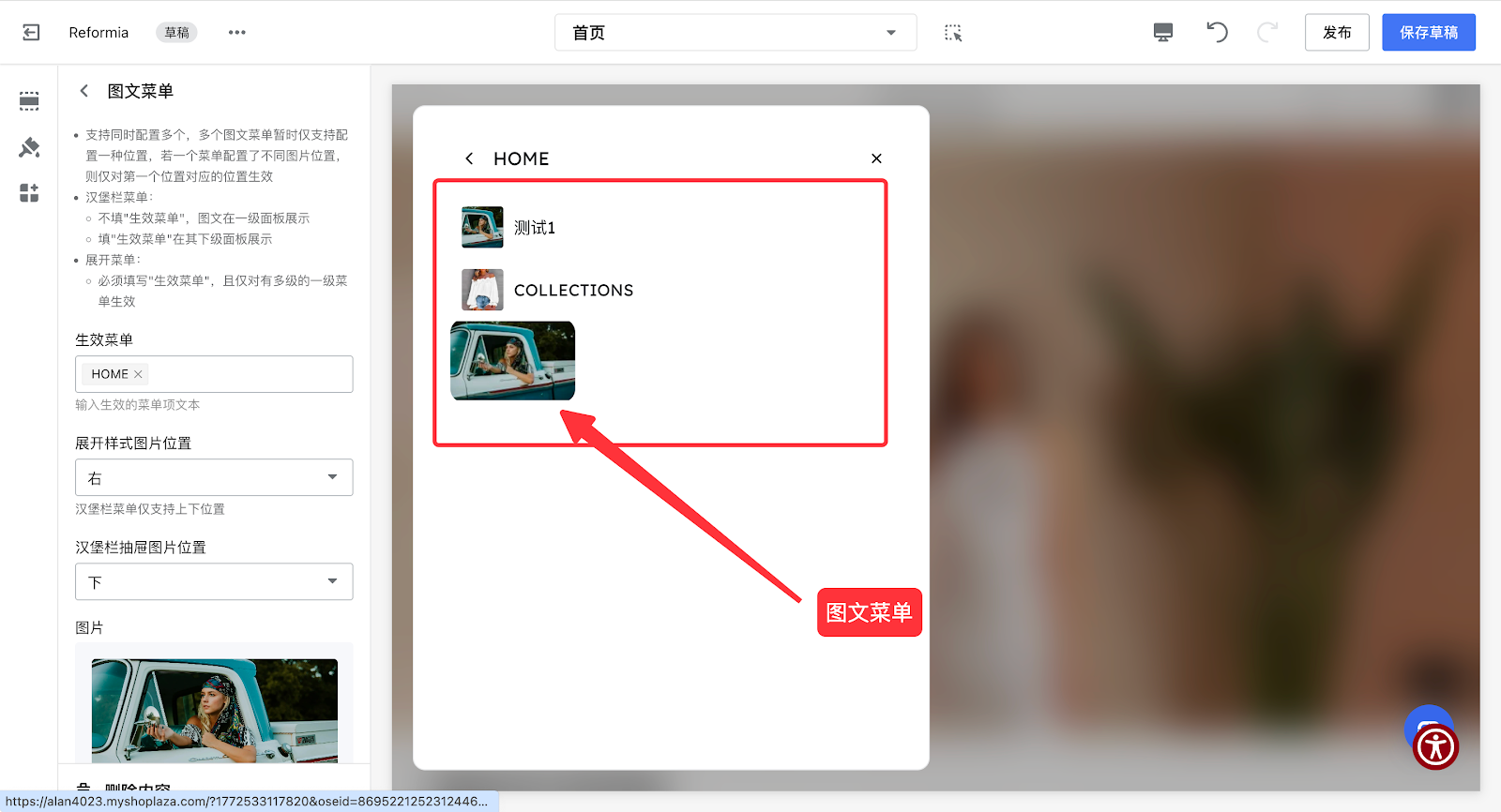The height and width of the screenshot is (812, 1501).
Task: Switch the desktop preview device icon
Action: (x=1162, y=33)
